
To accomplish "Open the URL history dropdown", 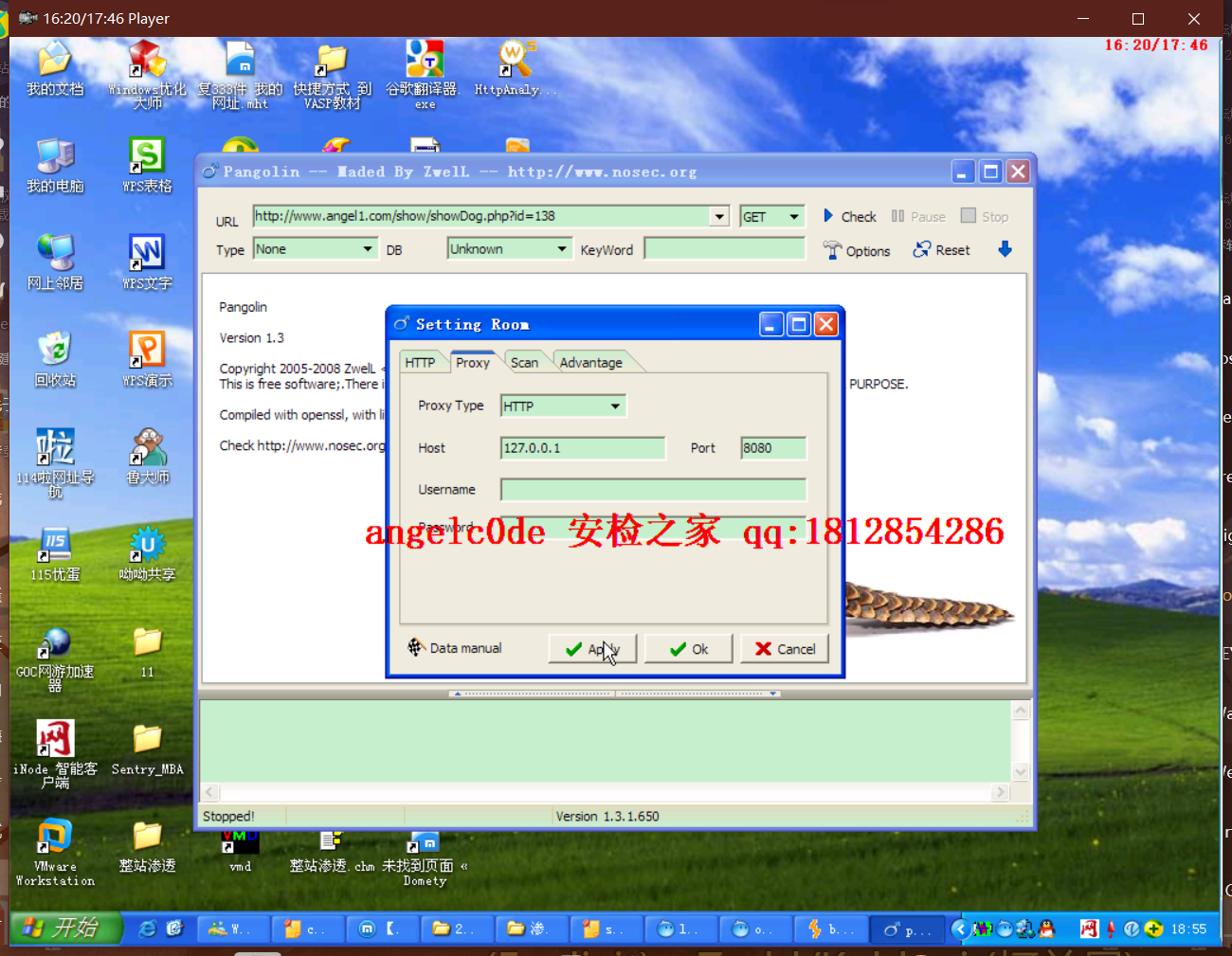I will (x=719, y=216).
